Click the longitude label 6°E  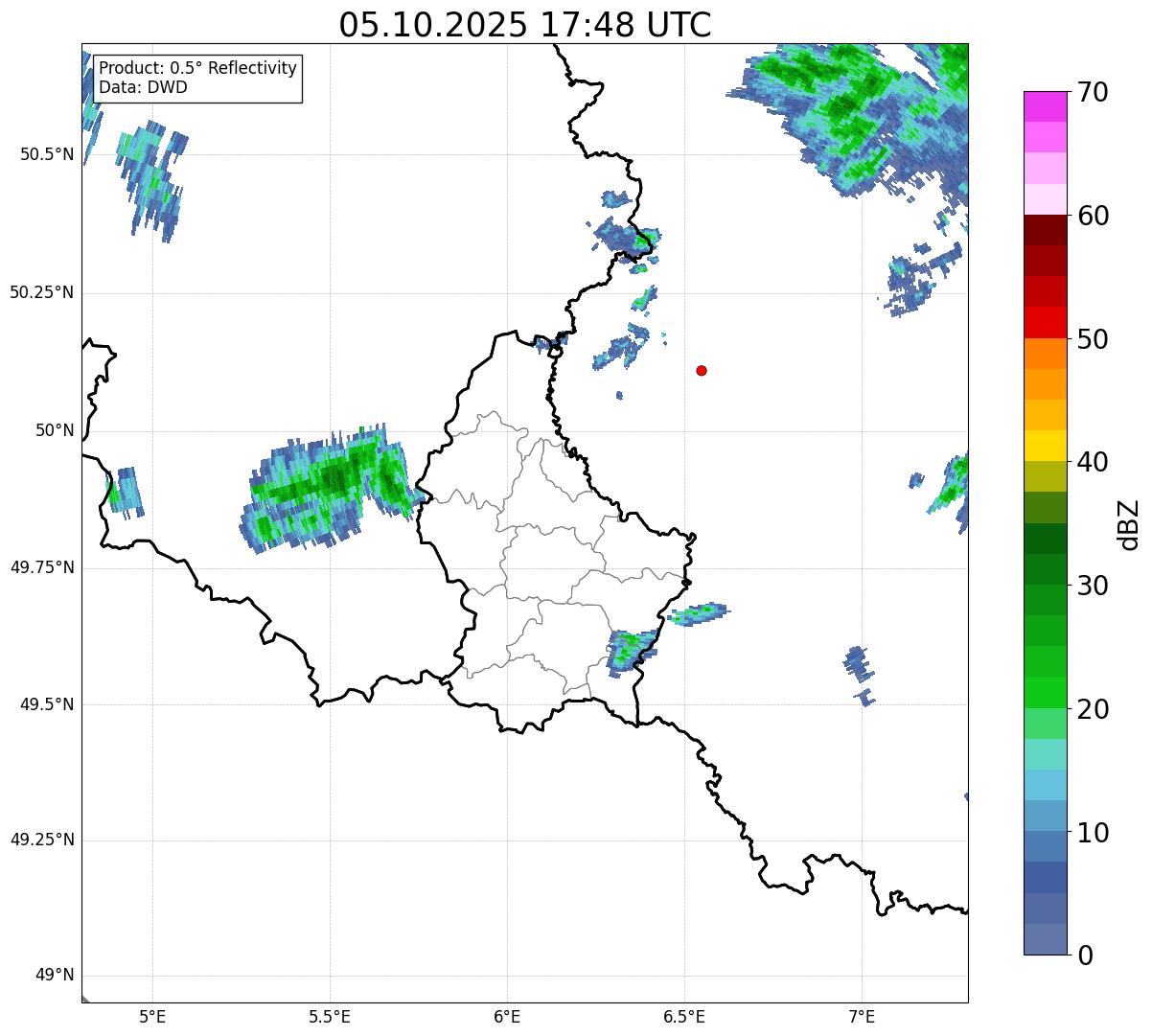point(507,1017)
